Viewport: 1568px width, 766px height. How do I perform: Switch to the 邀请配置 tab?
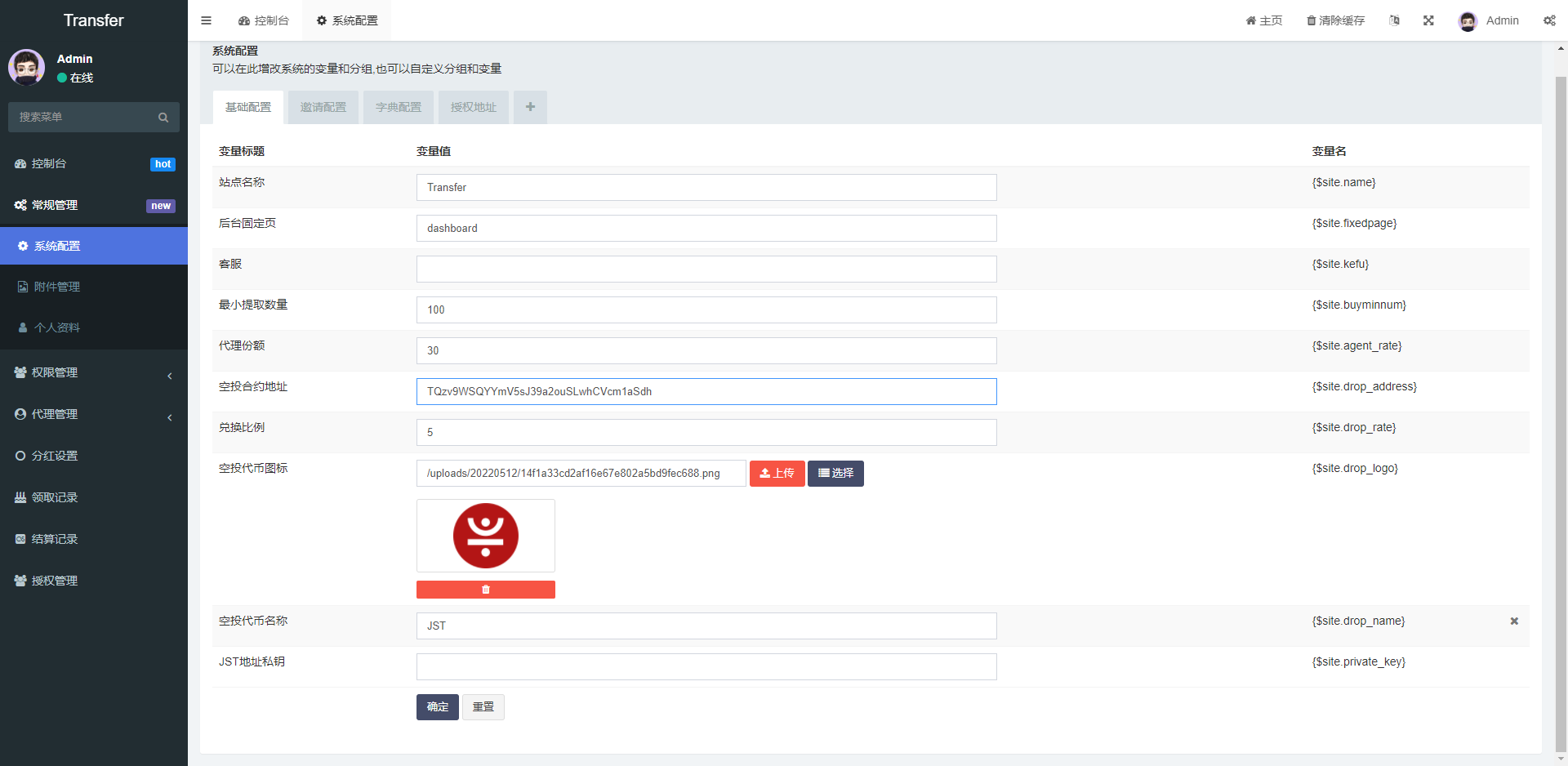[323, 107]
